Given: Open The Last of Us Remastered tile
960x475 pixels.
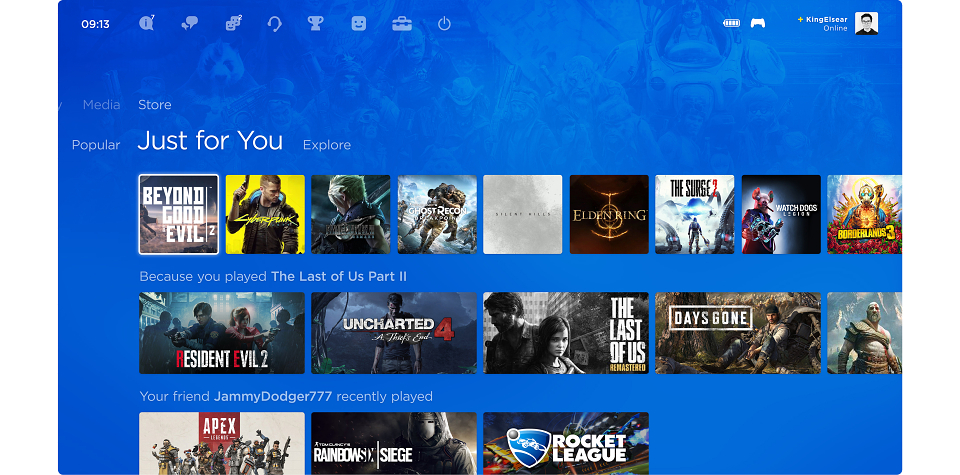Looking at the screenshot, I should pyautogui.click(x=566, y=333).
